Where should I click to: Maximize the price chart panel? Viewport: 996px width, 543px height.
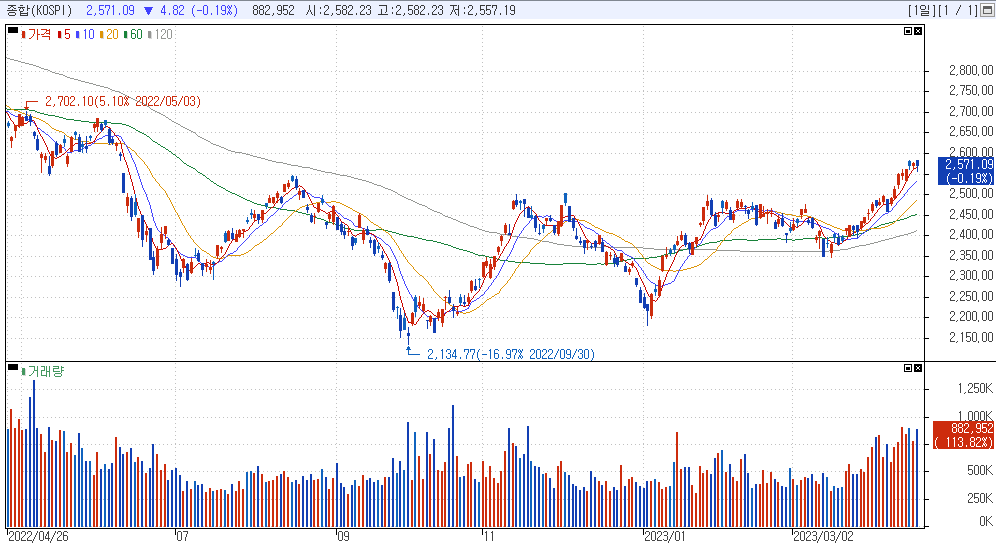click(908, 31)
